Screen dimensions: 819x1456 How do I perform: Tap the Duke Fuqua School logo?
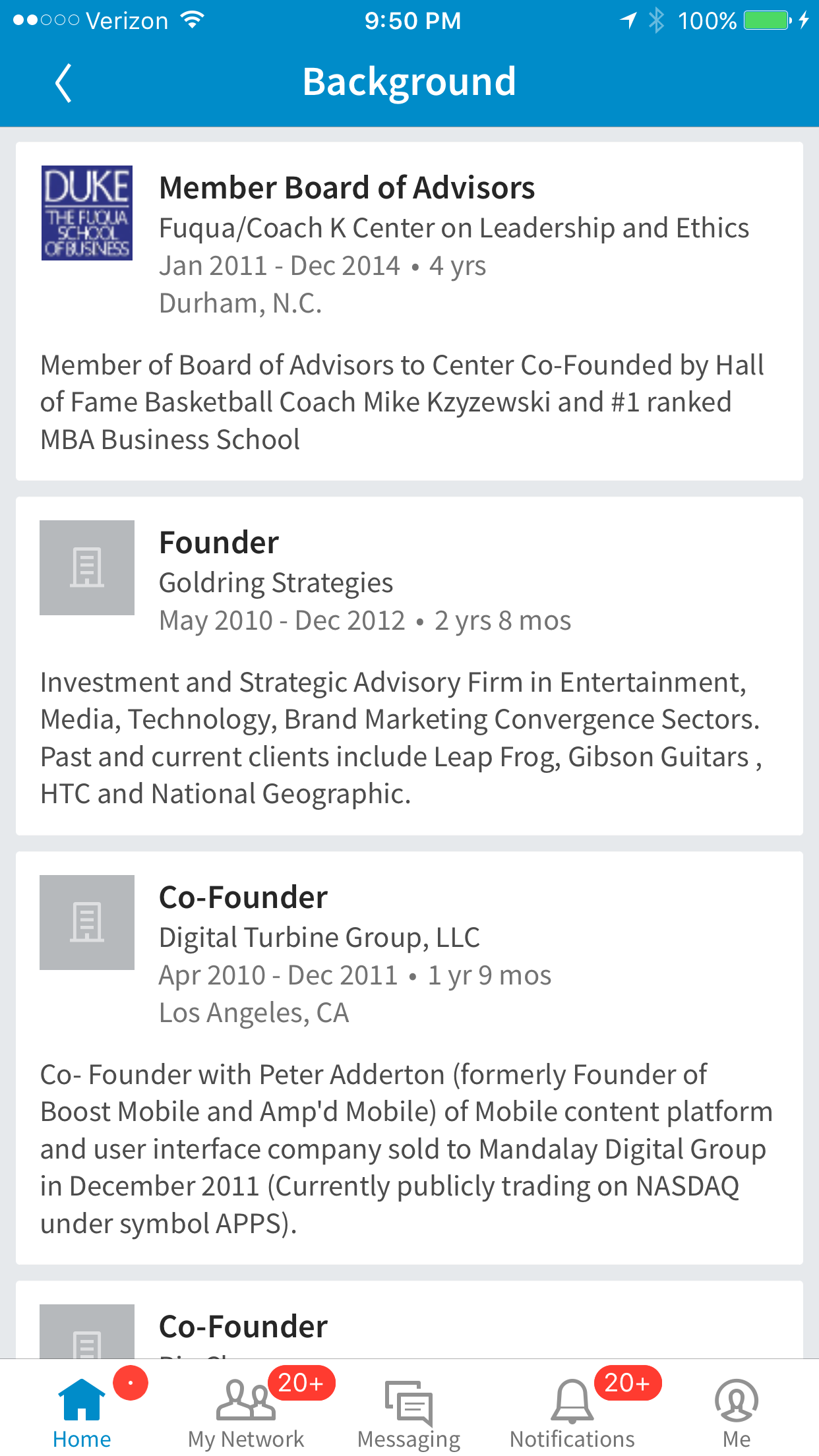tap(87, 213)
